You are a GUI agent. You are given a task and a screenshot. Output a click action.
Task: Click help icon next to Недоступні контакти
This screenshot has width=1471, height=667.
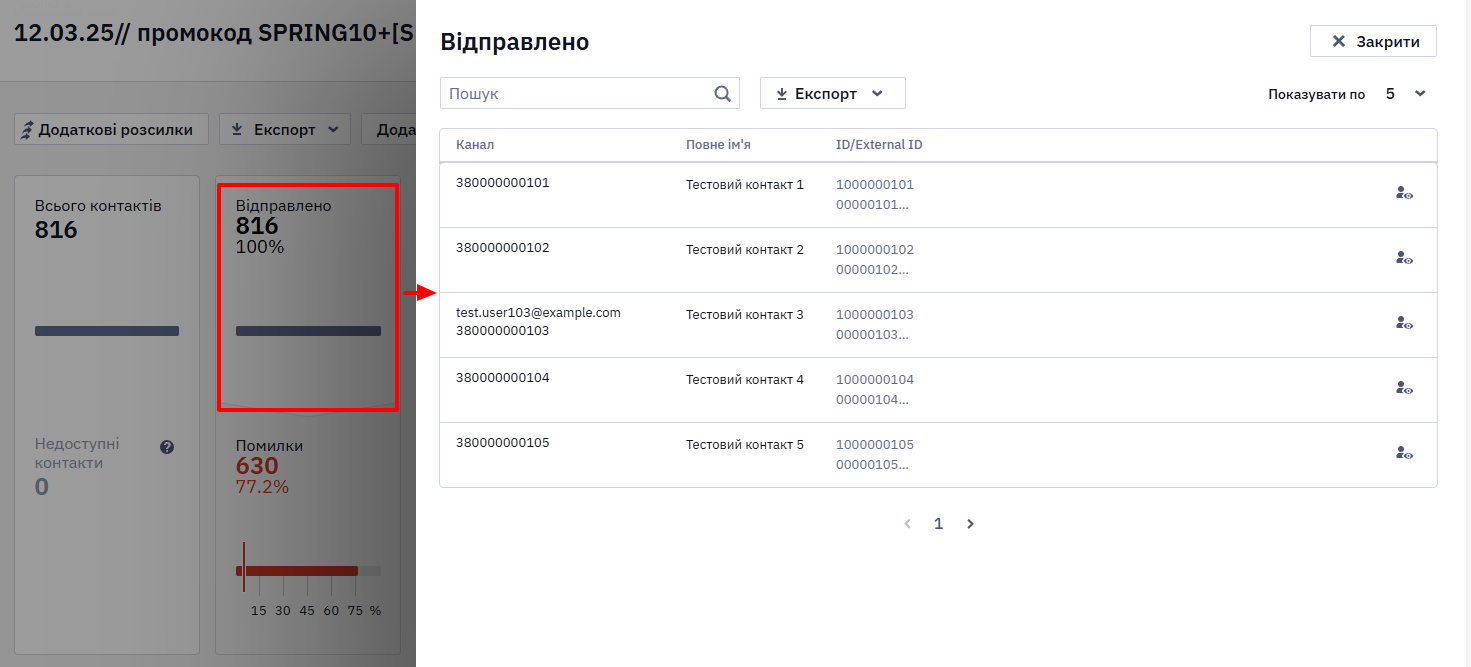click(x=167, y=447)
